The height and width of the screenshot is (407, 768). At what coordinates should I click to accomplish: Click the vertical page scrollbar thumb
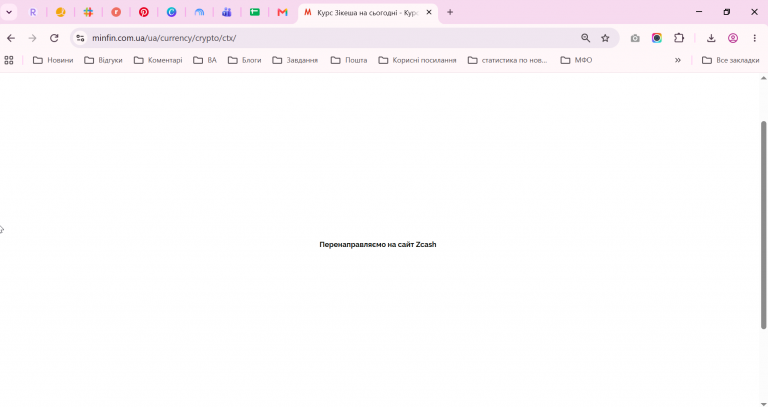[x=763, y=225]
